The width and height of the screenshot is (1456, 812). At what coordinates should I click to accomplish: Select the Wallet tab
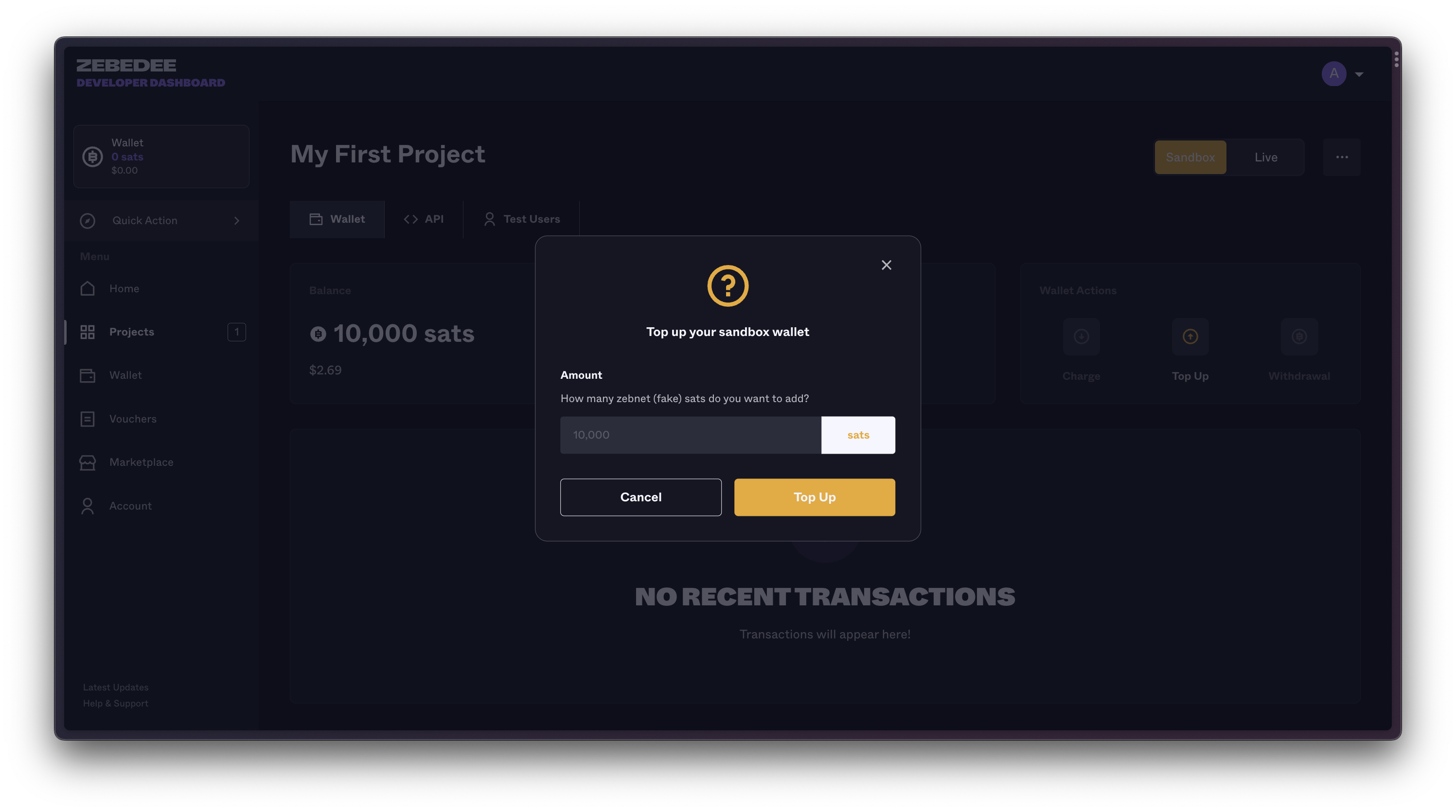tap(337, 219)
